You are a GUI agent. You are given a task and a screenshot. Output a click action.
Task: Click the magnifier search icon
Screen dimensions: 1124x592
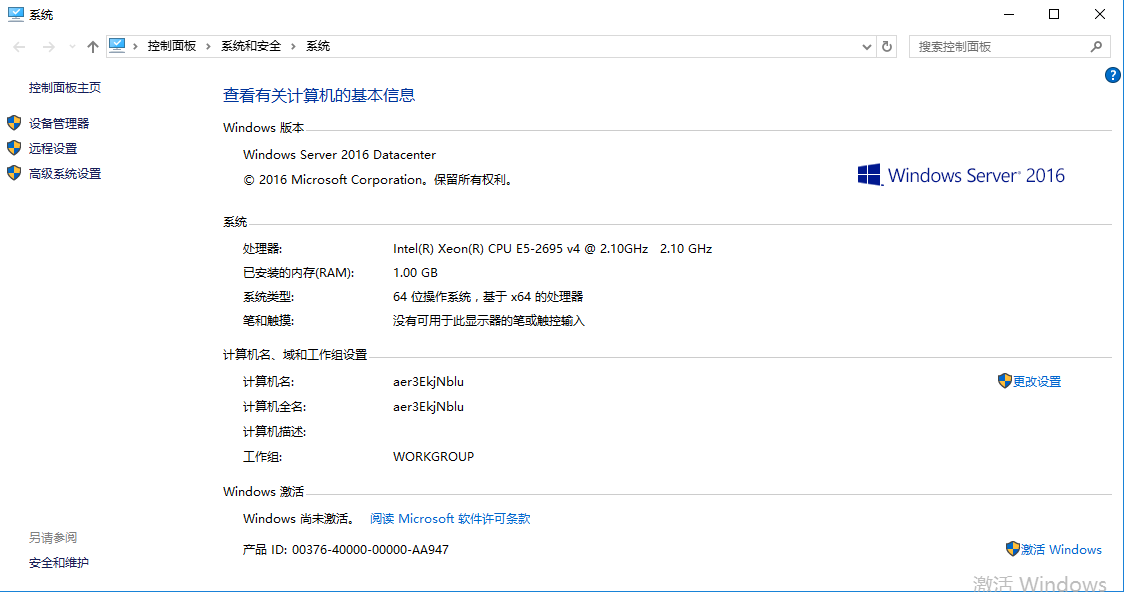click(x=1096, y=47)
